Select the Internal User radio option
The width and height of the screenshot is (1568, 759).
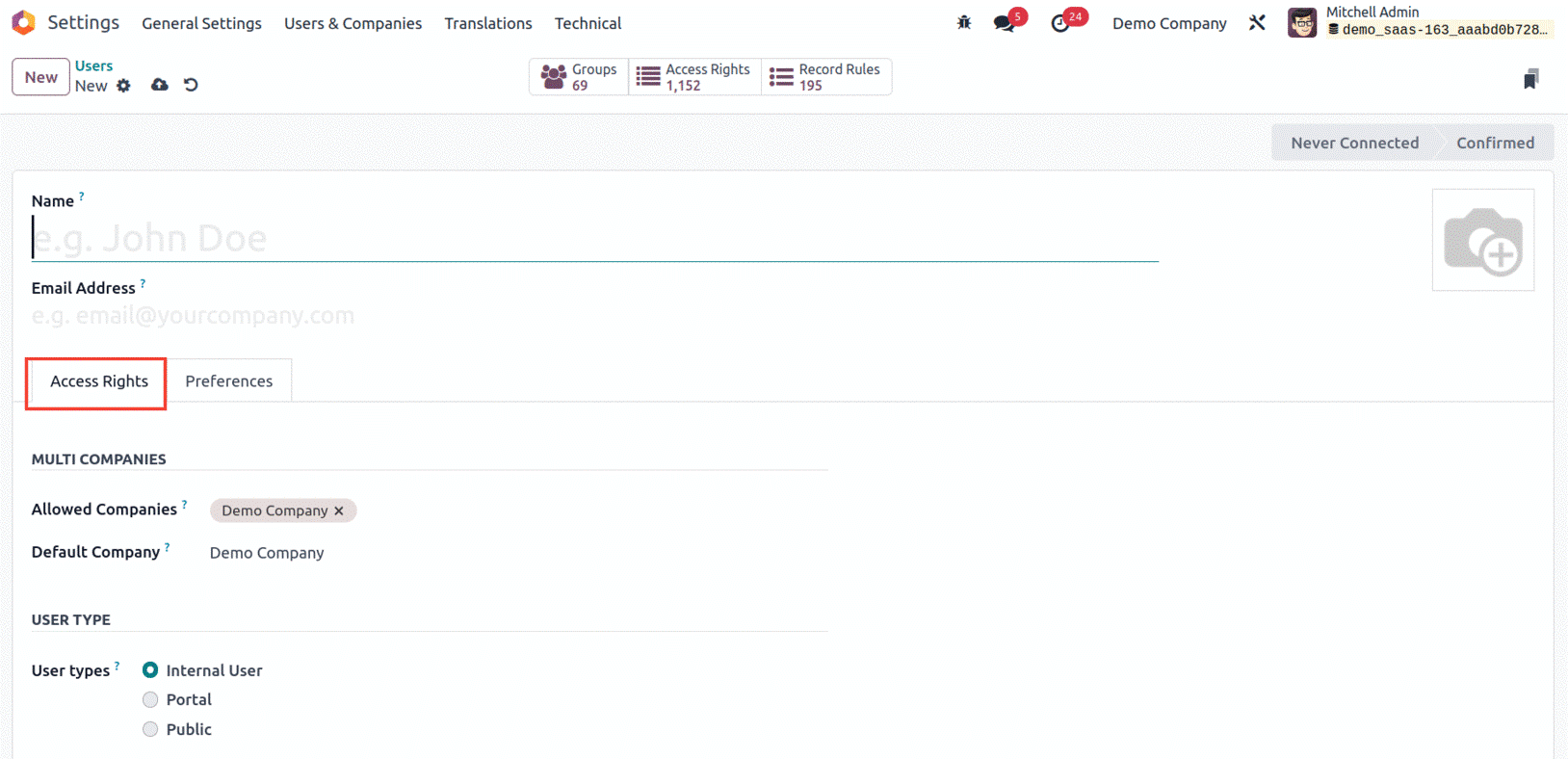pos(150,670)
